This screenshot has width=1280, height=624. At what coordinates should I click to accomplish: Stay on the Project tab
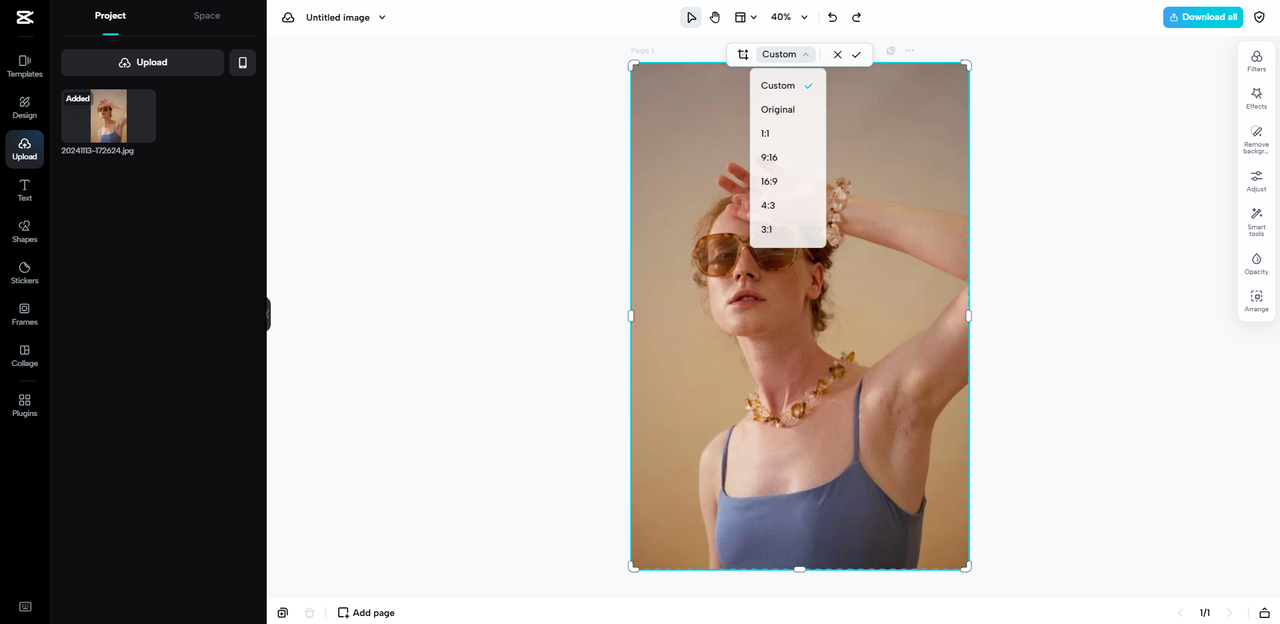[x=110, y=15]
